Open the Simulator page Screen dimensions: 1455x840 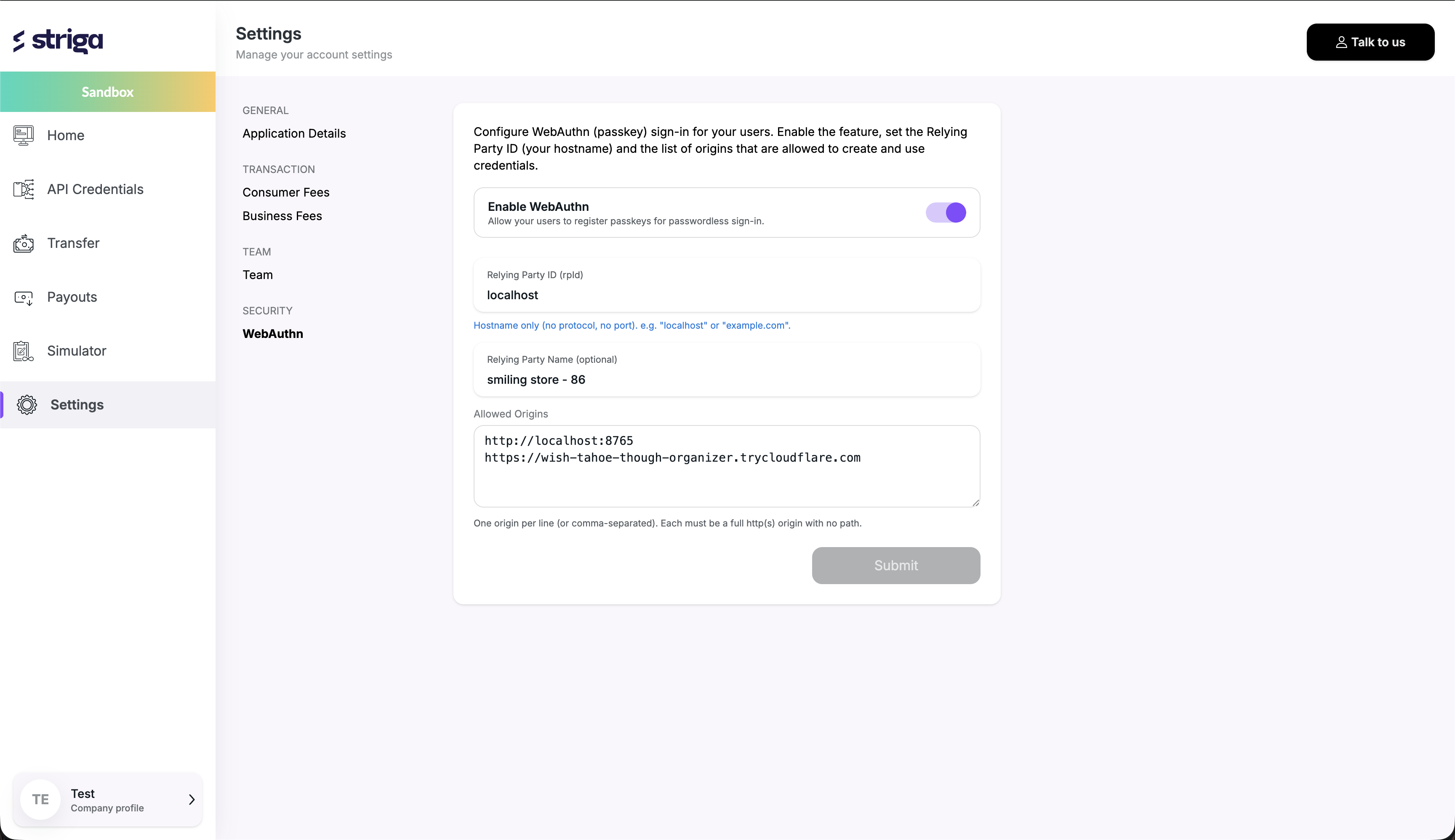click(108, 351)
